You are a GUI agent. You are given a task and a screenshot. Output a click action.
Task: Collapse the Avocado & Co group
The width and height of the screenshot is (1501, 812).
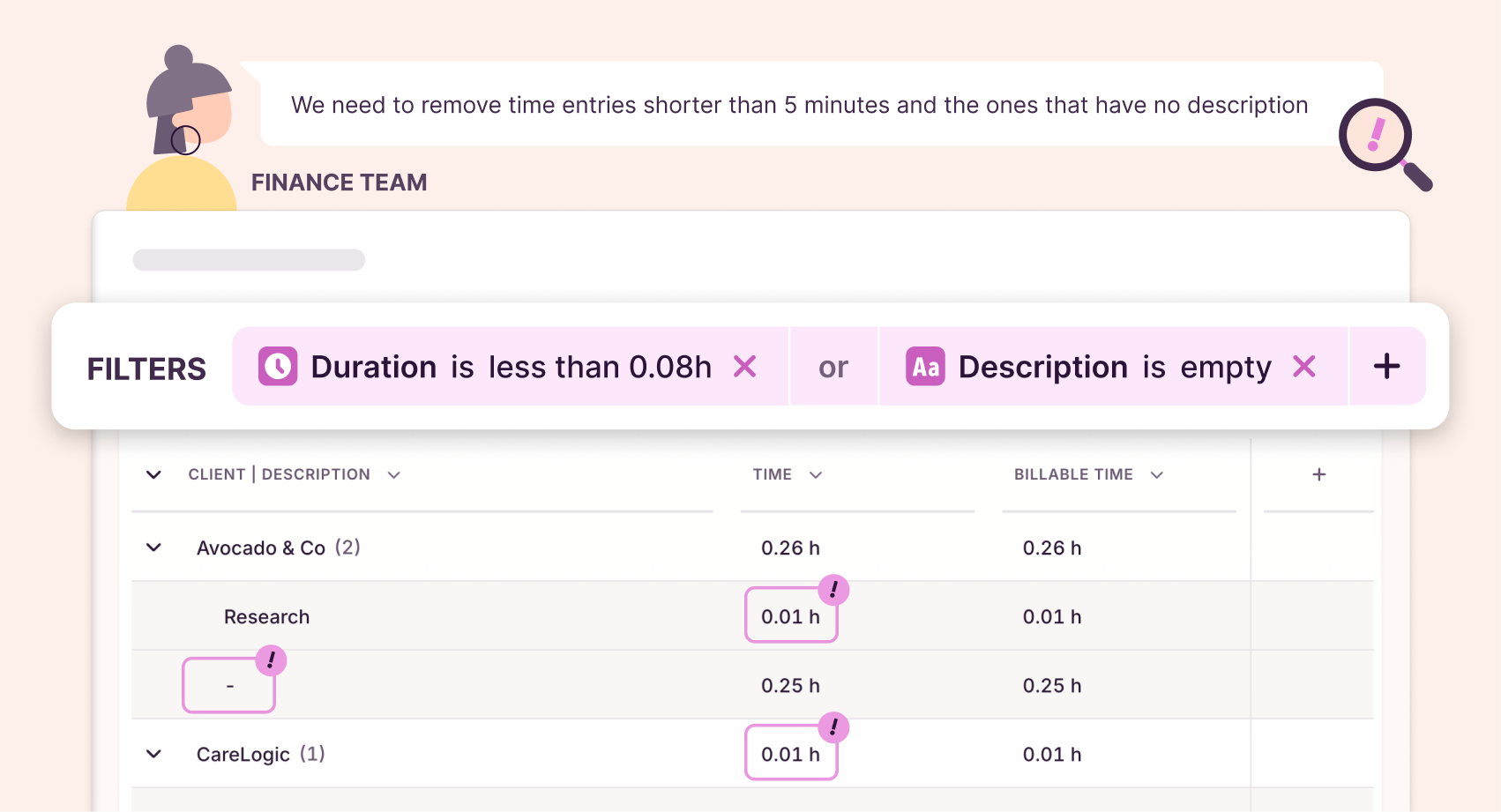[x=153, y=548]
